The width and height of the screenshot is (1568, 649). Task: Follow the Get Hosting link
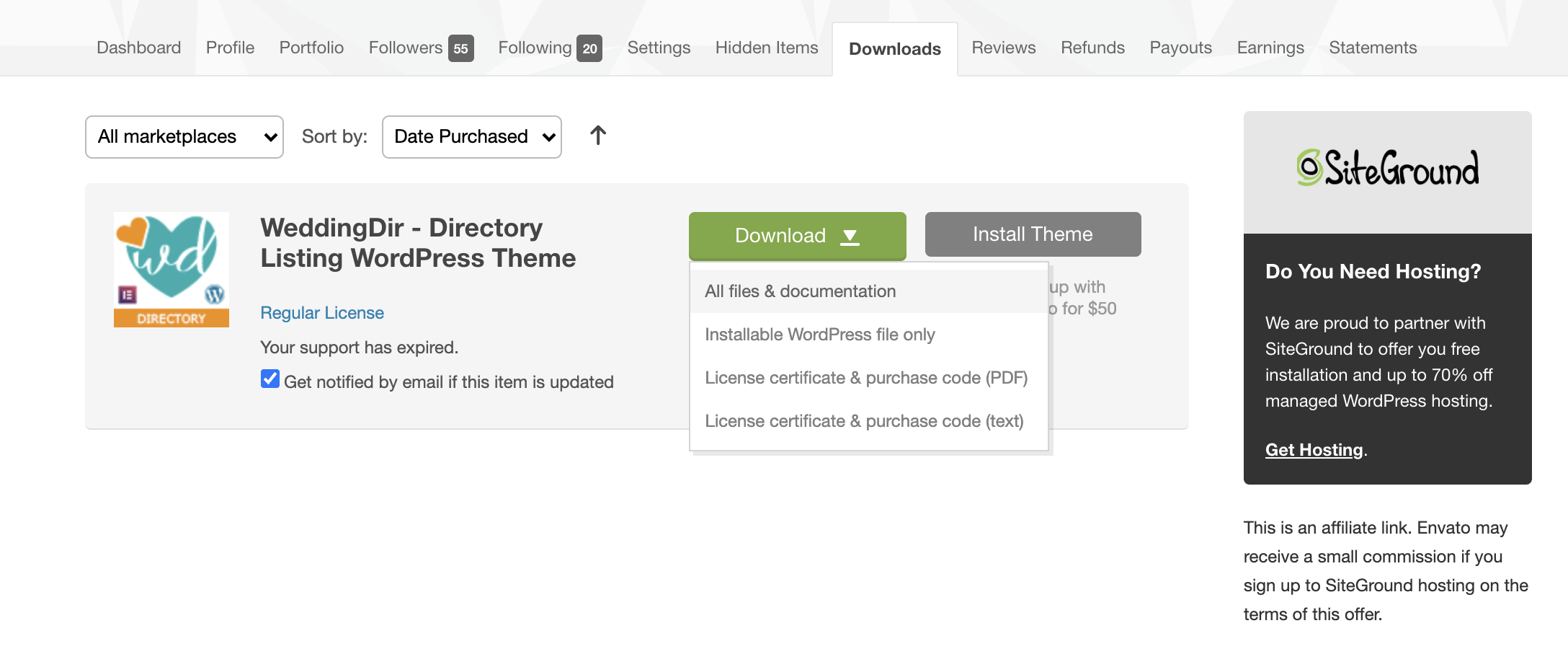(x=1314, y=450)
